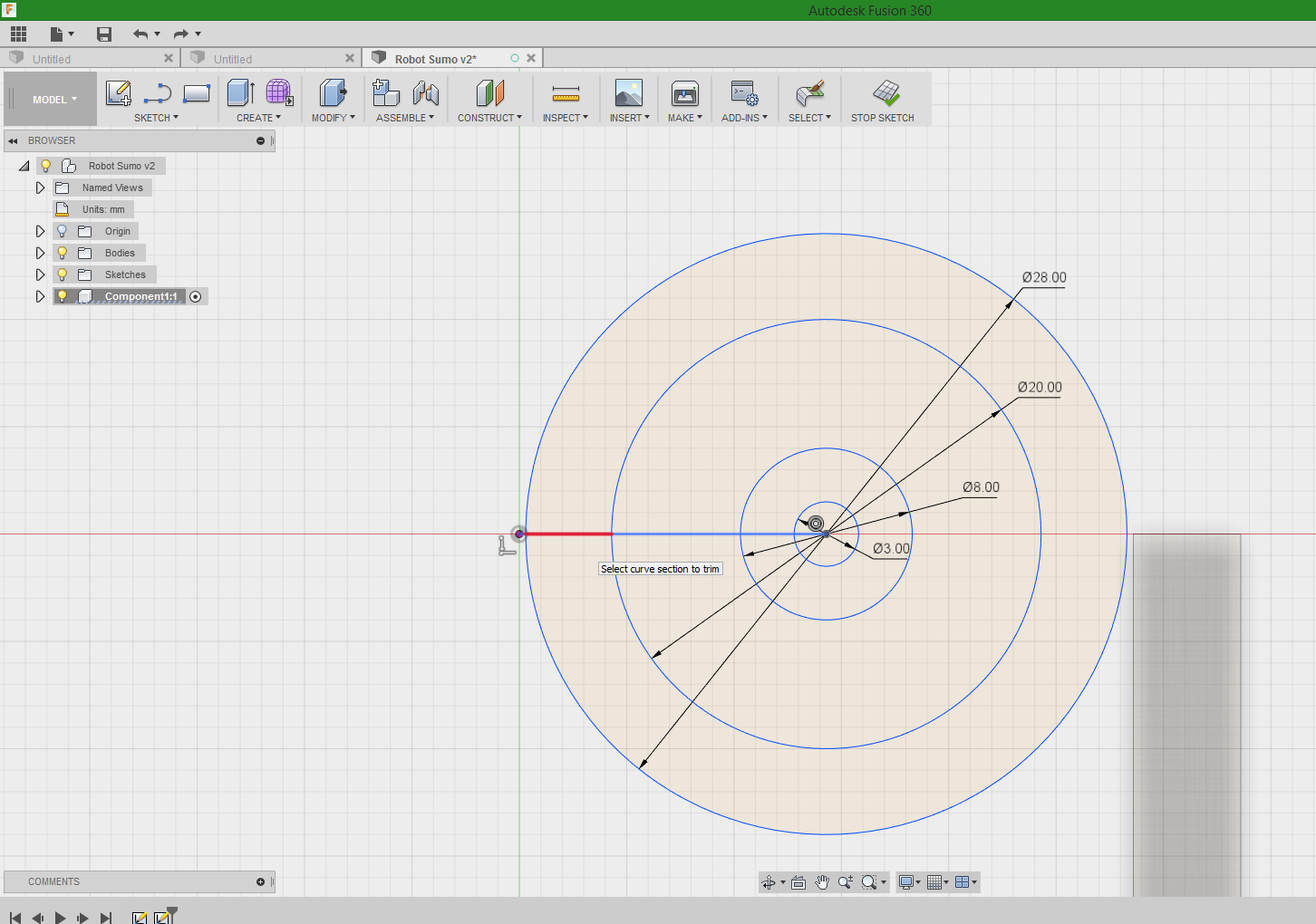The height and width of the screenshot is (924, 1316).
Task: Activate Component1:1 radio button
Action: point(196,296)
